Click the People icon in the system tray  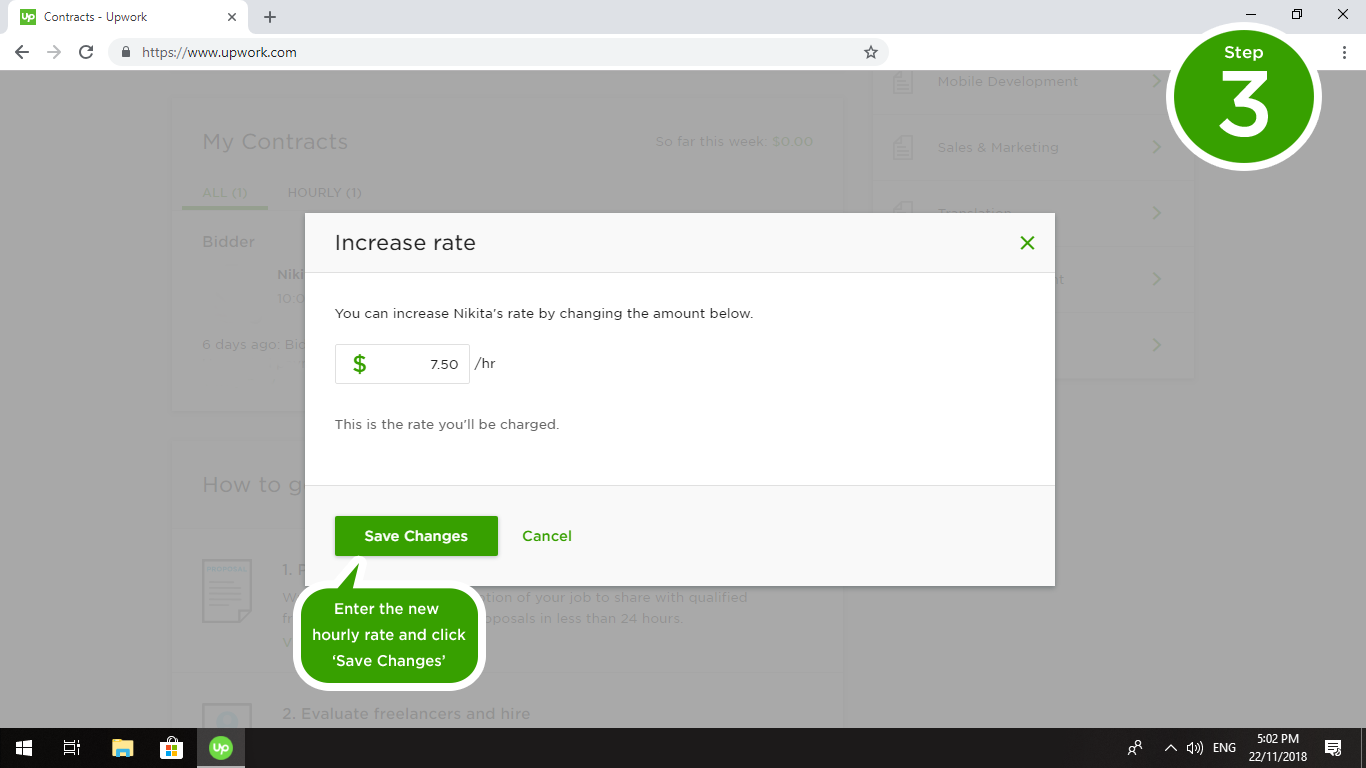(1135, 747)
